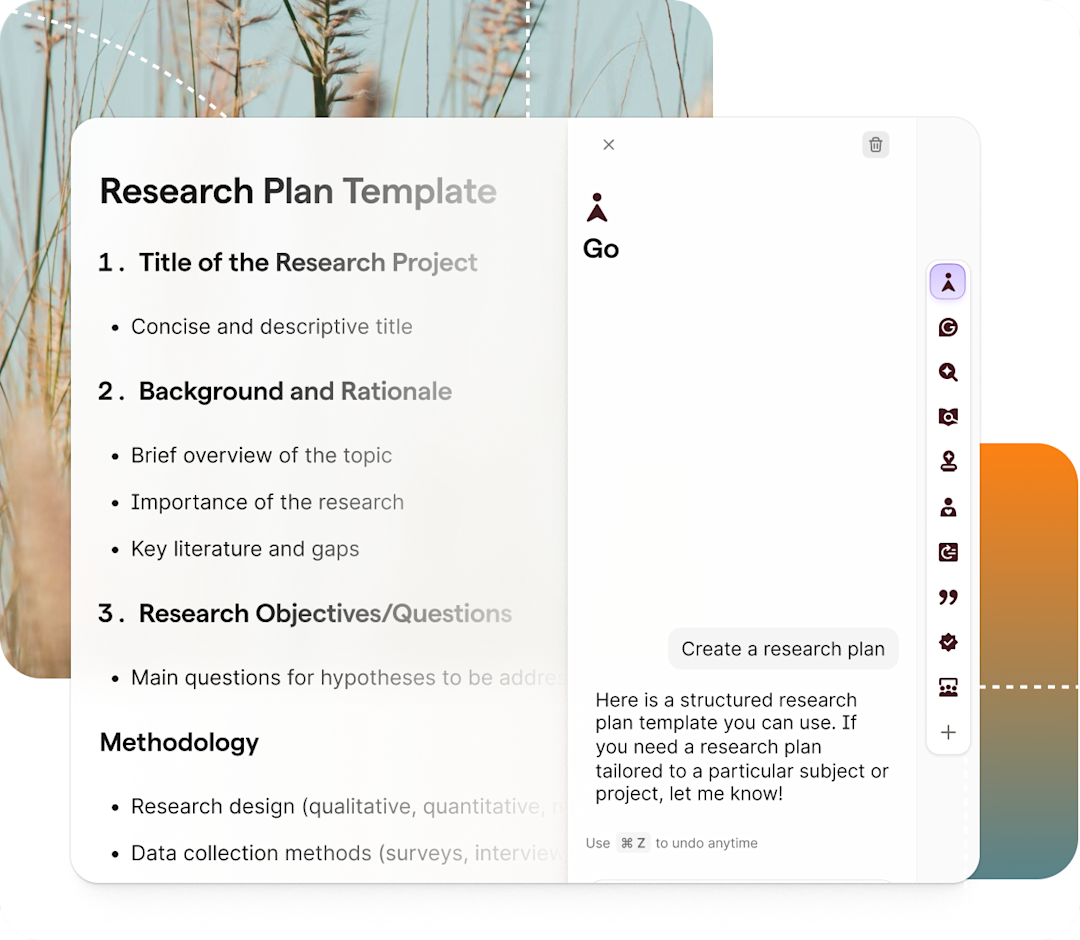
Task: Open the chart document icon in the sidebar
Action: coord(948,552)
